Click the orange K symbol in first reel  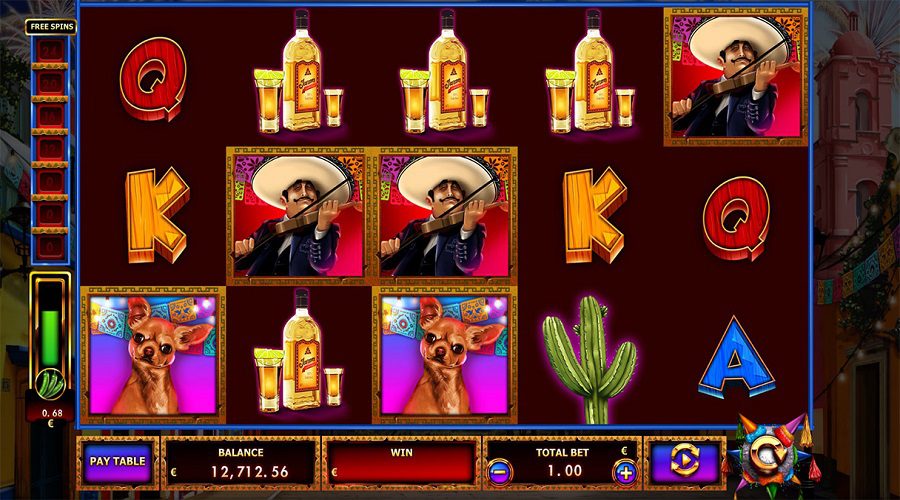[x=157, y=214]
